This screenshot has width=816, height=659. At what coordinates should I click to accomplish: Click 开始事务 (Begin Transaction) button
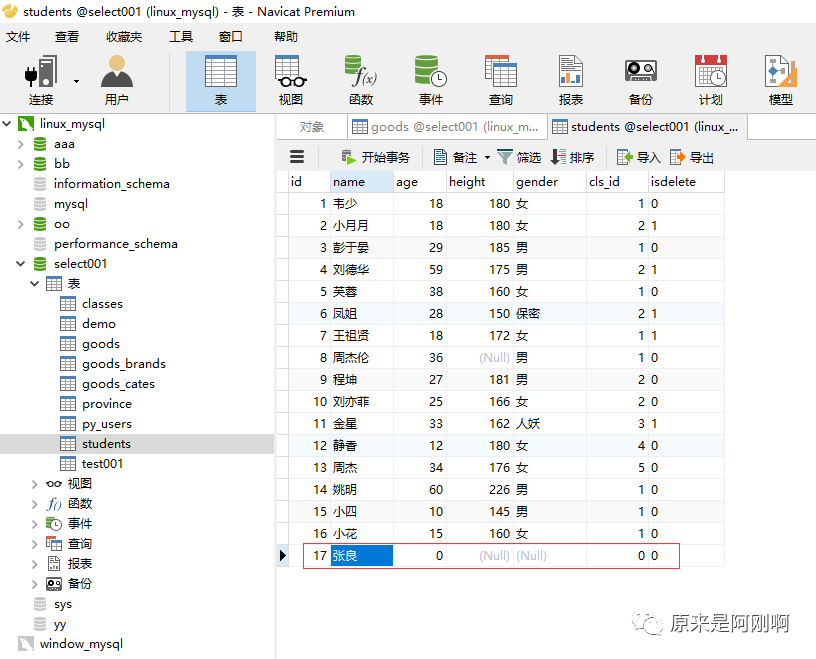[x=375, y=157]
